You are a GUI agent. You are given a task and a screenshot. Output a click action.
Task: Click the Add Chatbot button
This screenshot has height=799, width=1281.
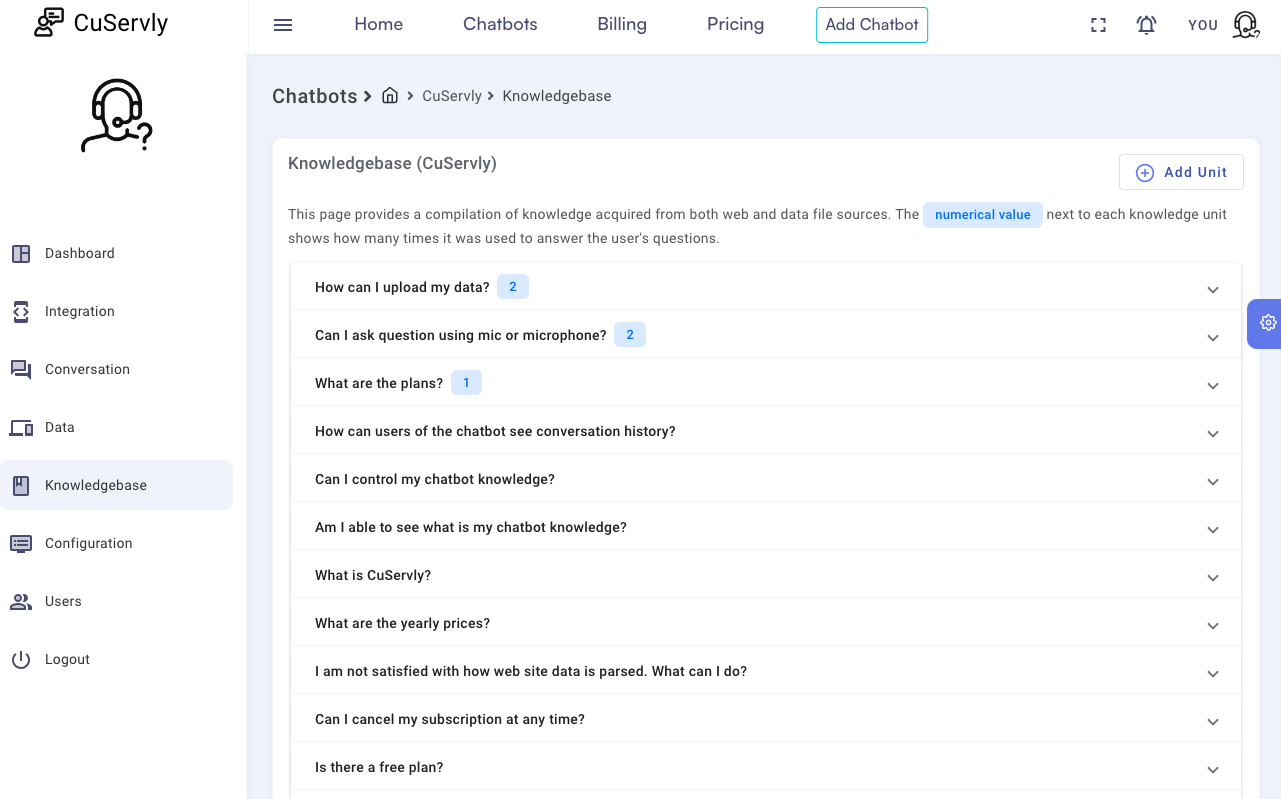pos(872,25)
